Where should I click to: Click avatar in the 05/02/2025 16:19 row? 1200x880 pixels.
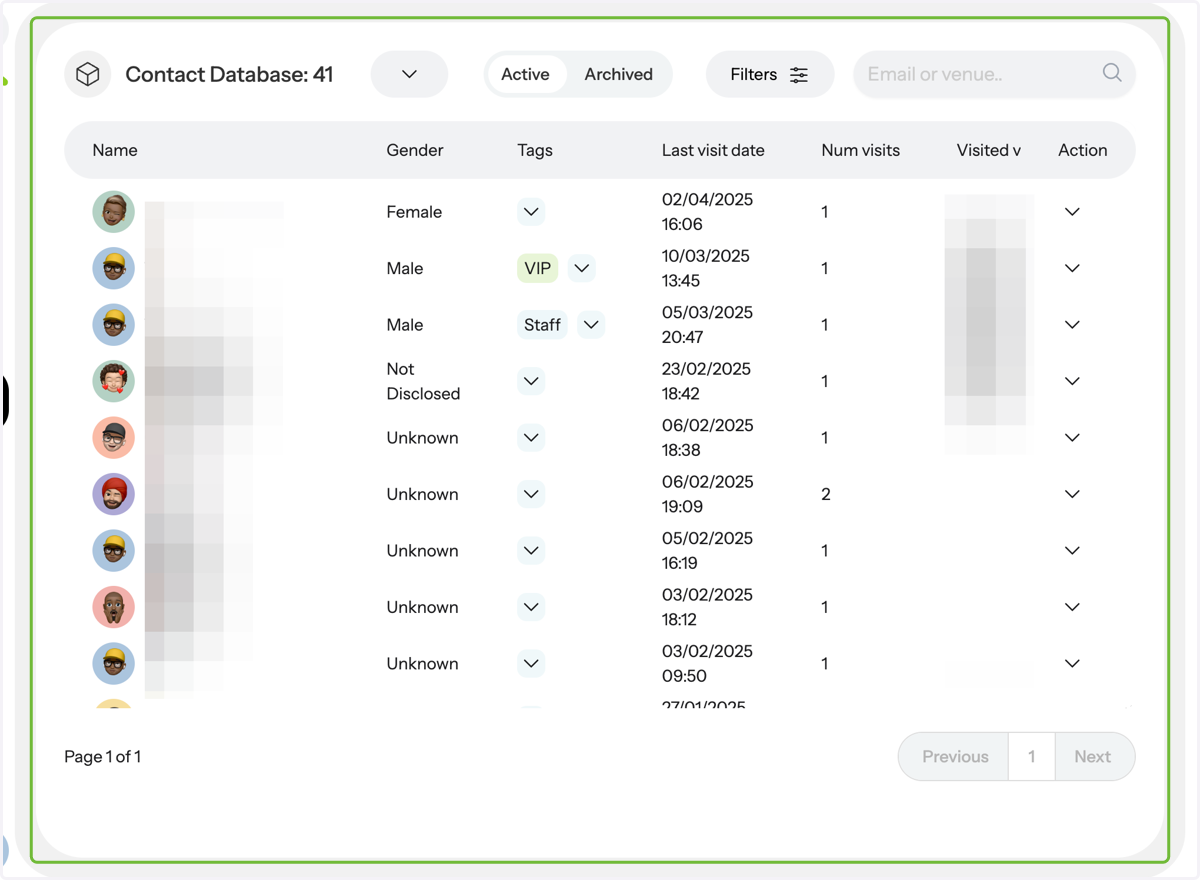click(114, 551)
